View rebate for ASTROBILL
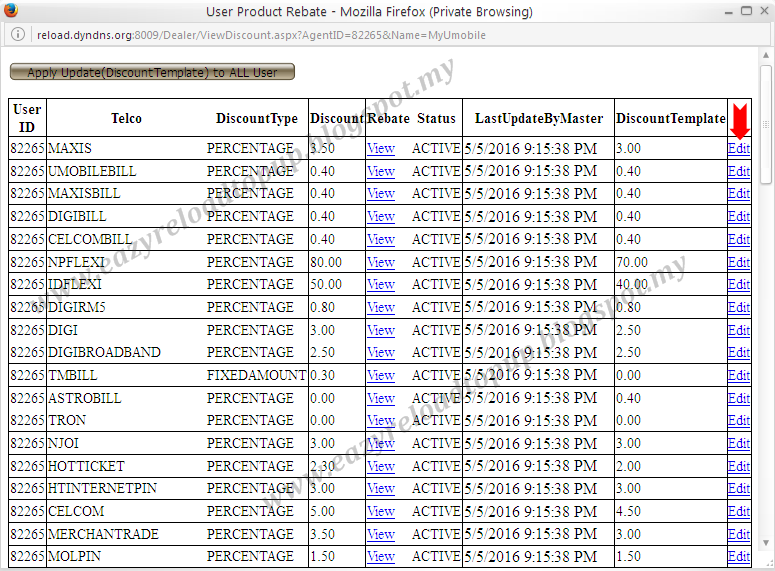 [381, 398]
